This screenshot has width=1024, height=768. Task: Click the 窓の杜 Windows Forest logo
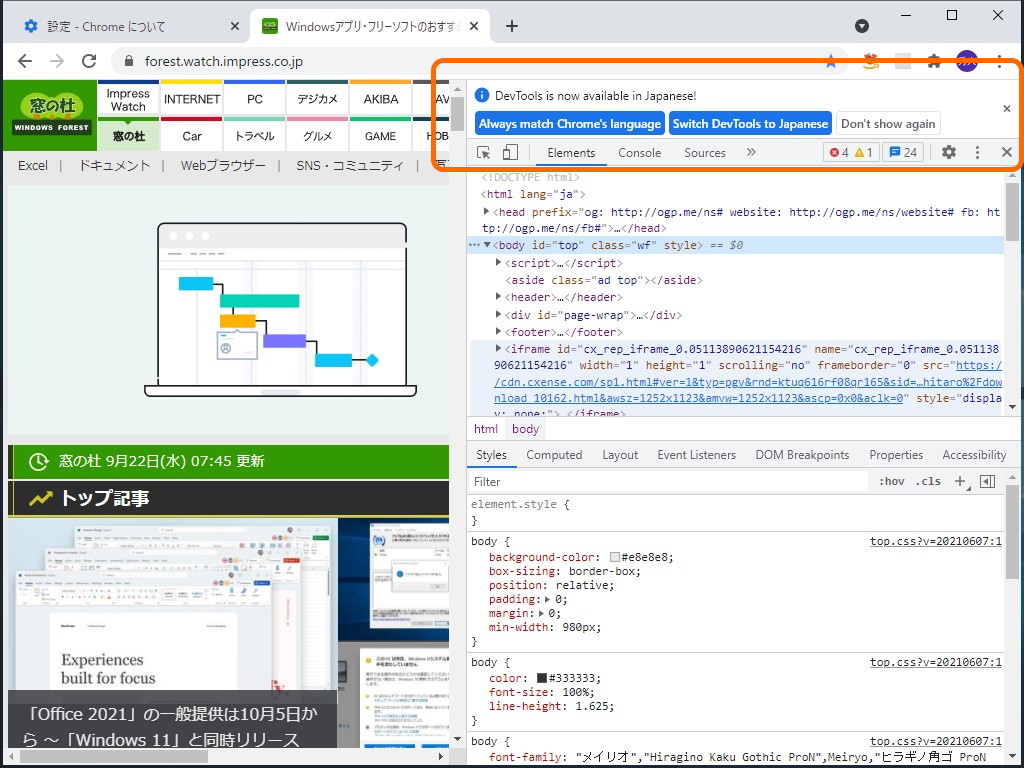[x=51, y=114]
